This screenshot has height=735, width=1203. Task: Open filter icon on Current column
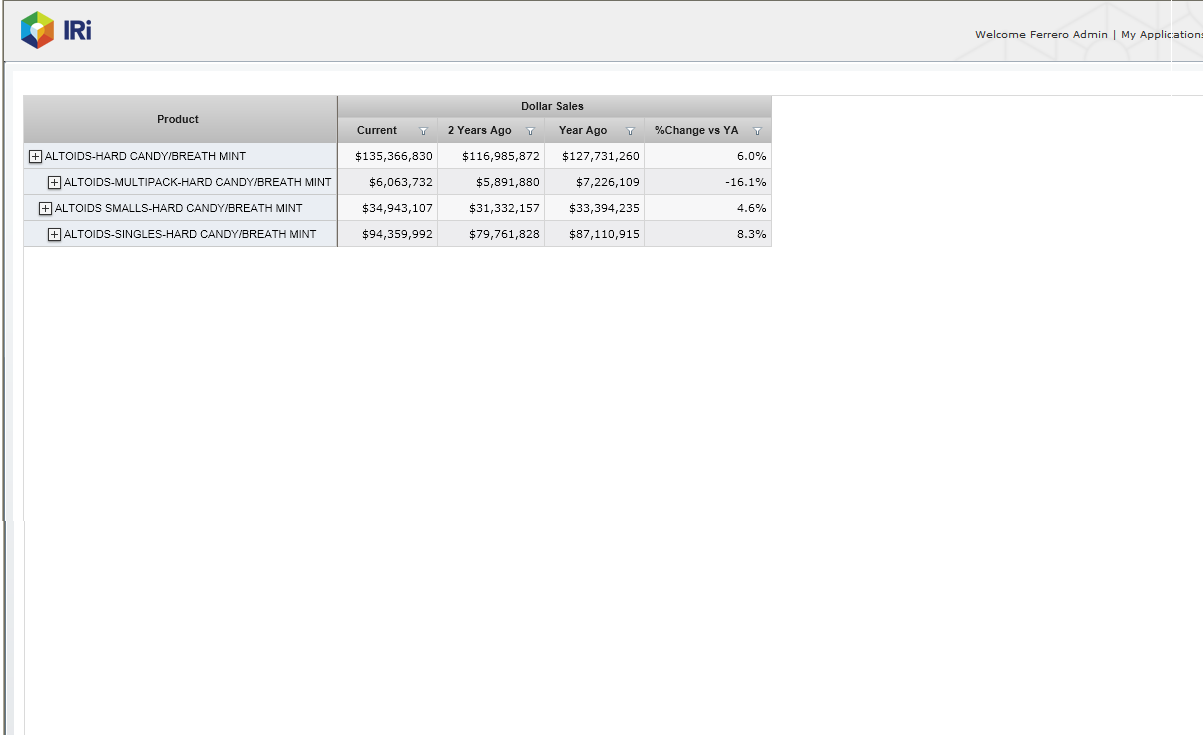click(x=423, y=131)
